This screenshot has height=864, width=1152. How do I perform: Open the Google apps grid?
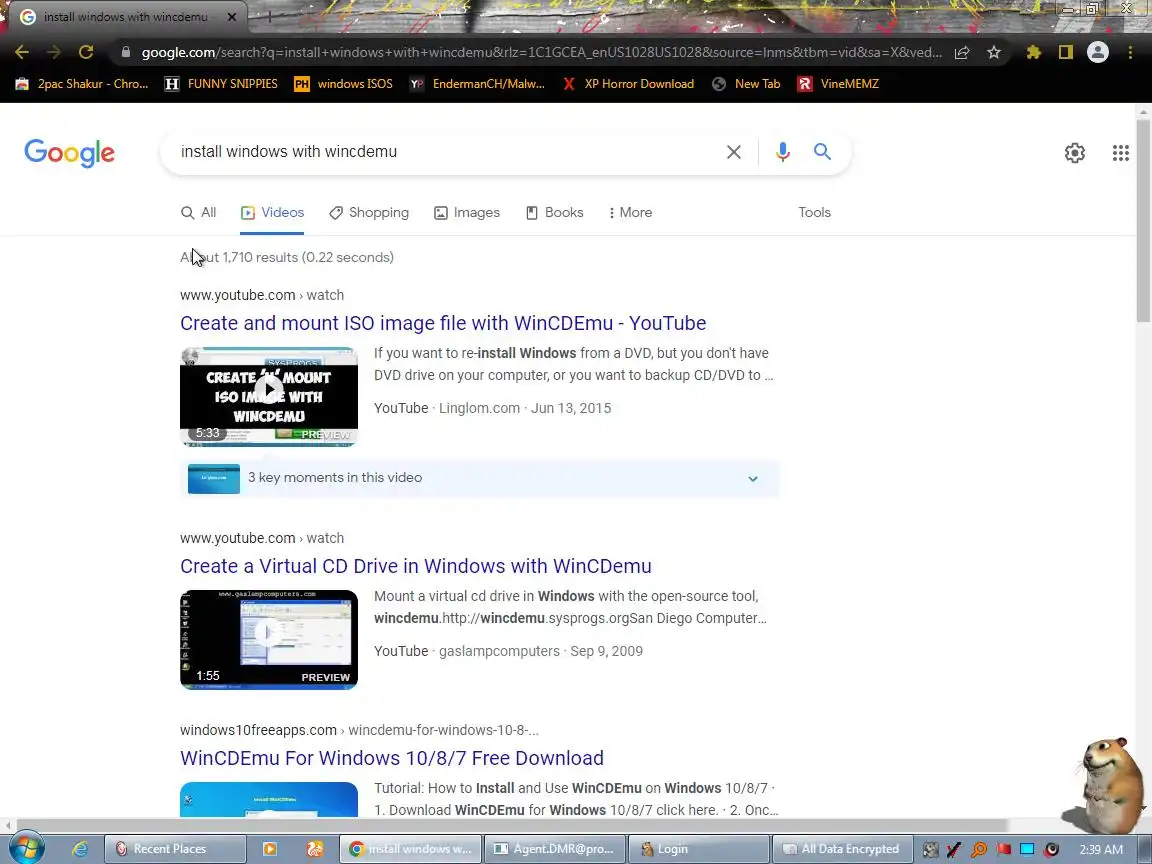coord(1120,153)
